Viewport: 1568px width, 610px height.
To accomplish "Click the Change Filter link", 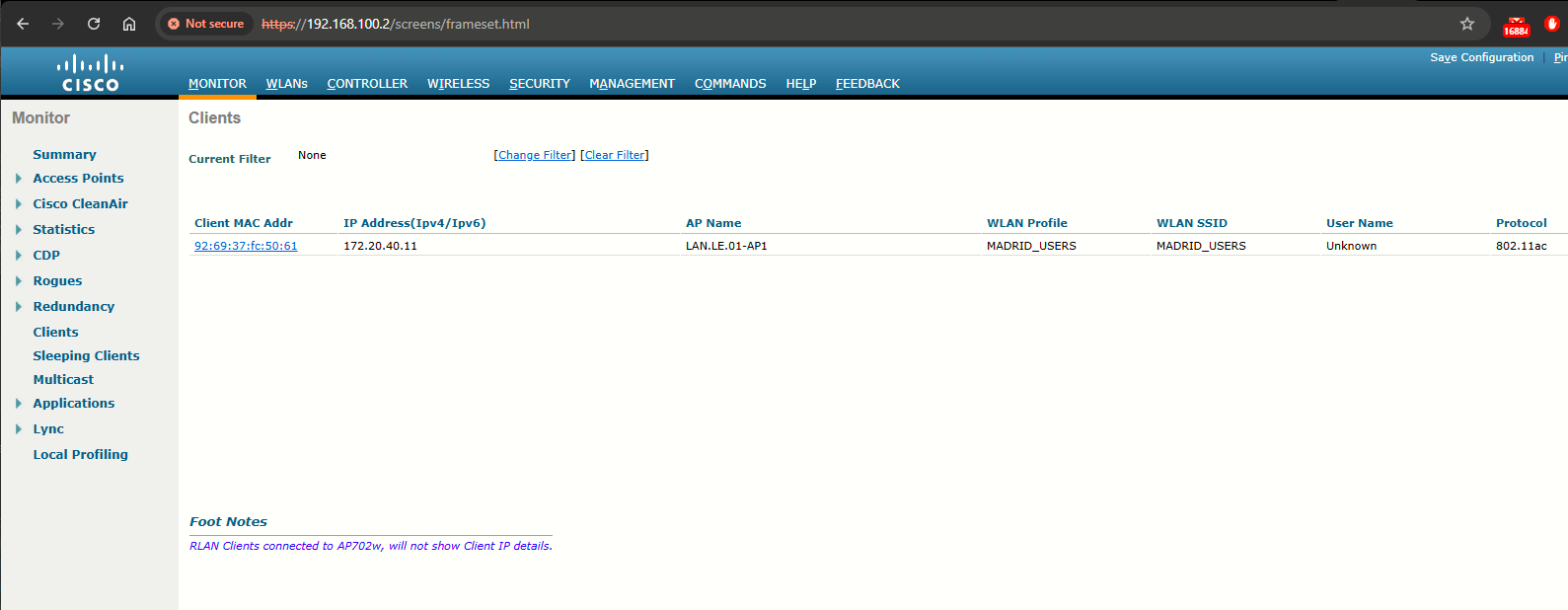I will [535, 155].
